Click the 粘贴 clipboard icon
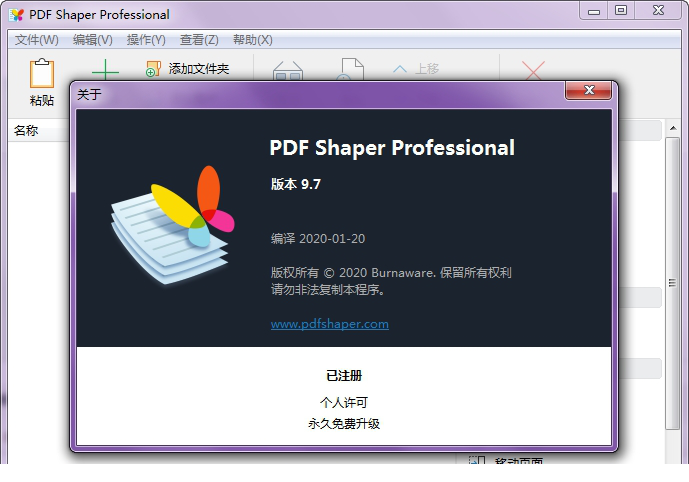This screenshot has height=482, width=689. pos(42,73)
